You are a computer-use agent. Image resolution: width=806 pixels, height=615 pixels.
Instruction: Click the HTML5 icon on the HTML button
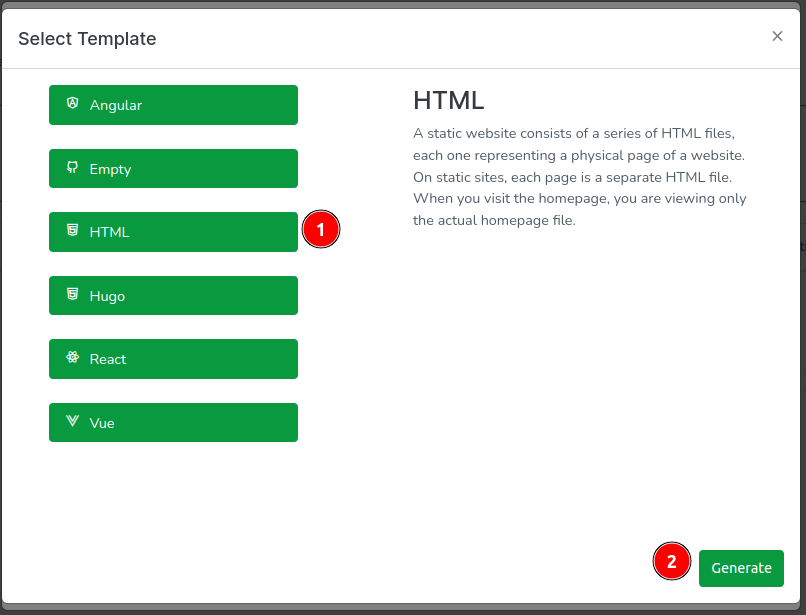click(x=72, y=231)
